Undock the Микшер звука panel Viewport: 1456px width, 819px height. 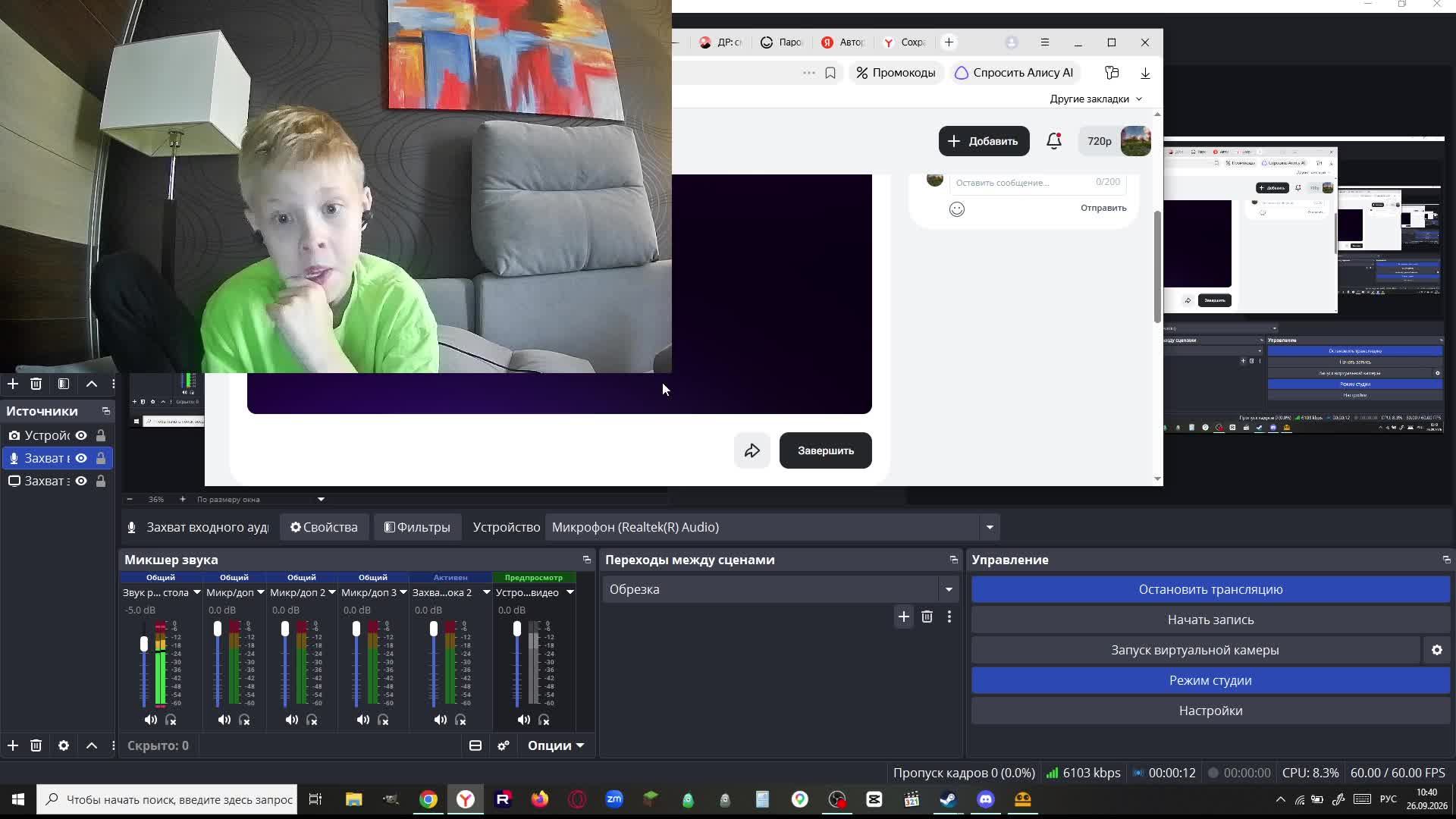point(587,560)
